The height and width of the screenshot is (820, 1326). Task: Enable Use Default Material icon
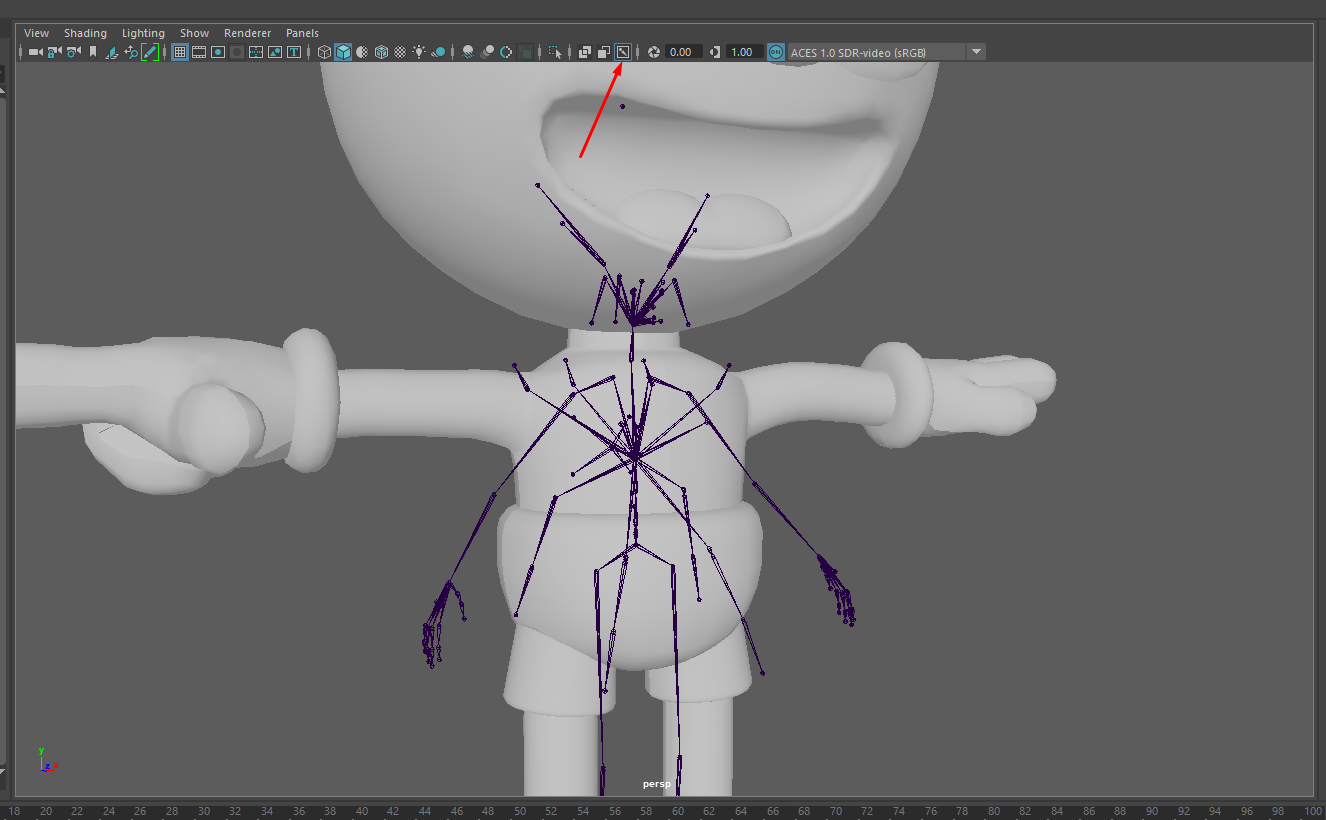pos(362,52)
